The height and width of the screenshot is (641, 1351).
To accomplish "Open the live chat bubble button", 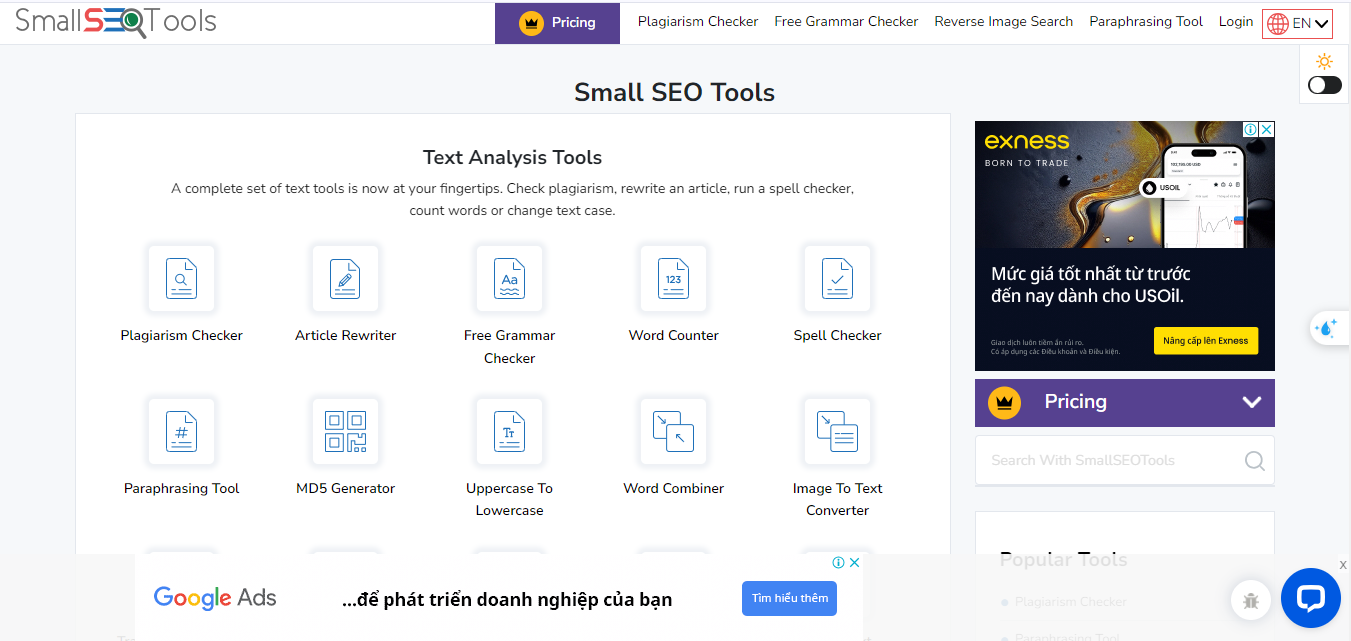I will 1309,598.
